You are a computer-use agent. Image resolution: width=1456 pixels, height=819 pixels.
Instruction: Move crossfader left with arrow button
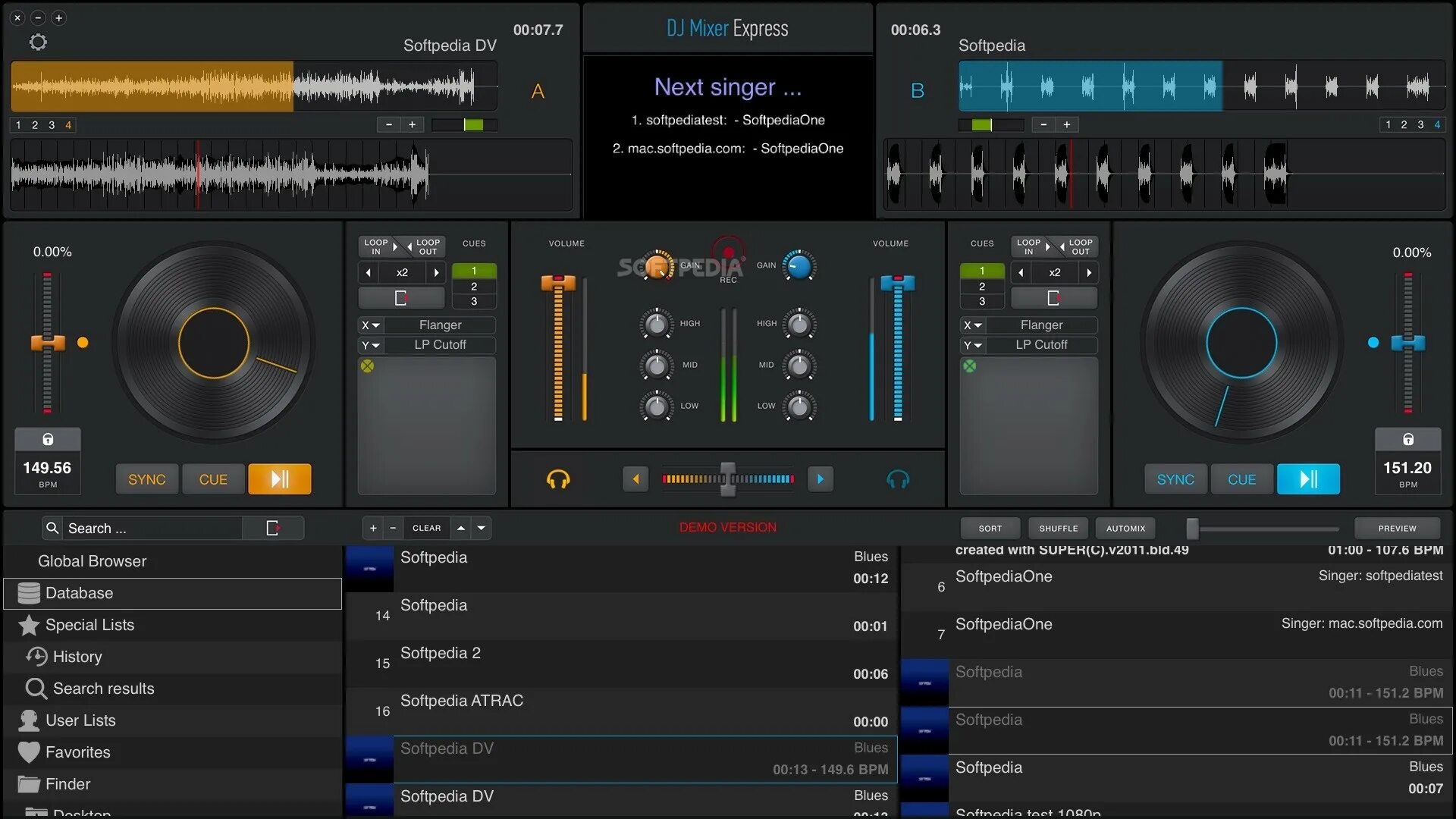[x=635, y=479]
